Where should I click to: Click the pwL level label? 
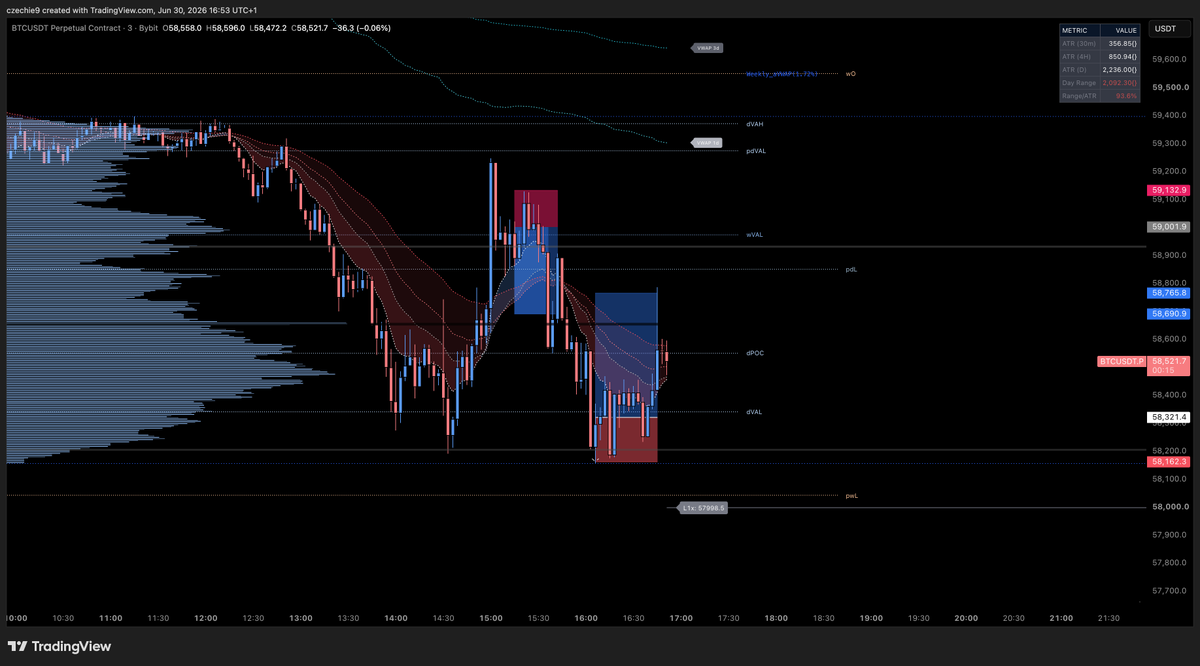coord(851,495)
